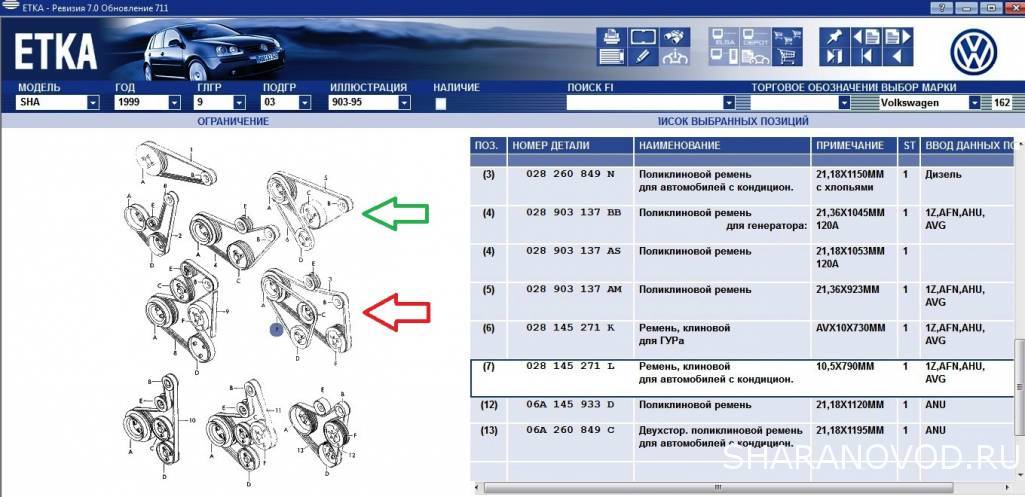The image size is (1025, 497).
Task: Expand the Модель dropdown showing SHA
Action: [93, 103]
